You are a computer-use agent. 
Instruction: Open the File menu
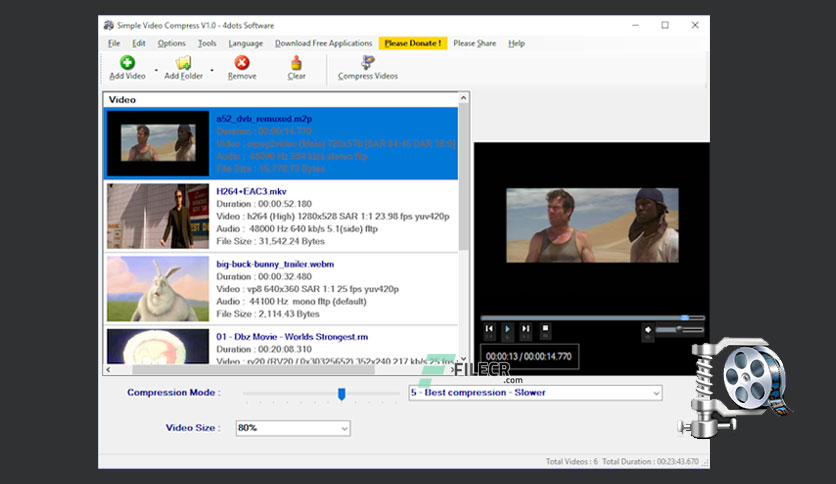114,43
